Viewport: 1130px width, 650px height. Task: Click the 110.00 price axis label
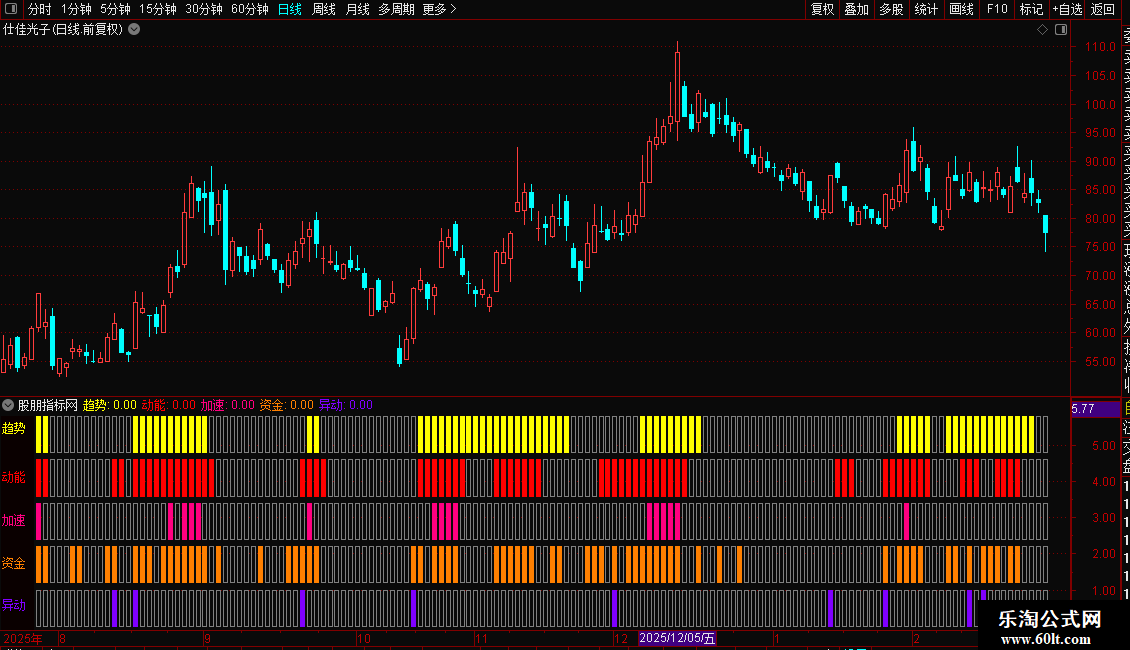(x=1100, y=47)
